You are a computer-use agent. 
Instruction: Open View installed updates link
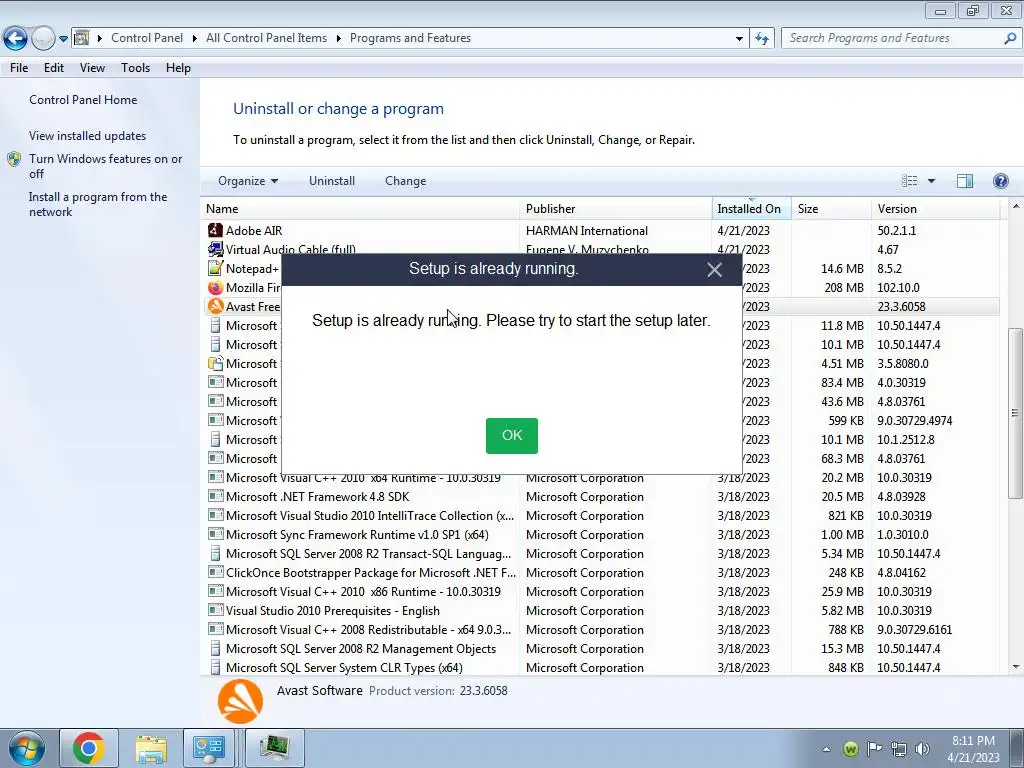tap(88, 136)
